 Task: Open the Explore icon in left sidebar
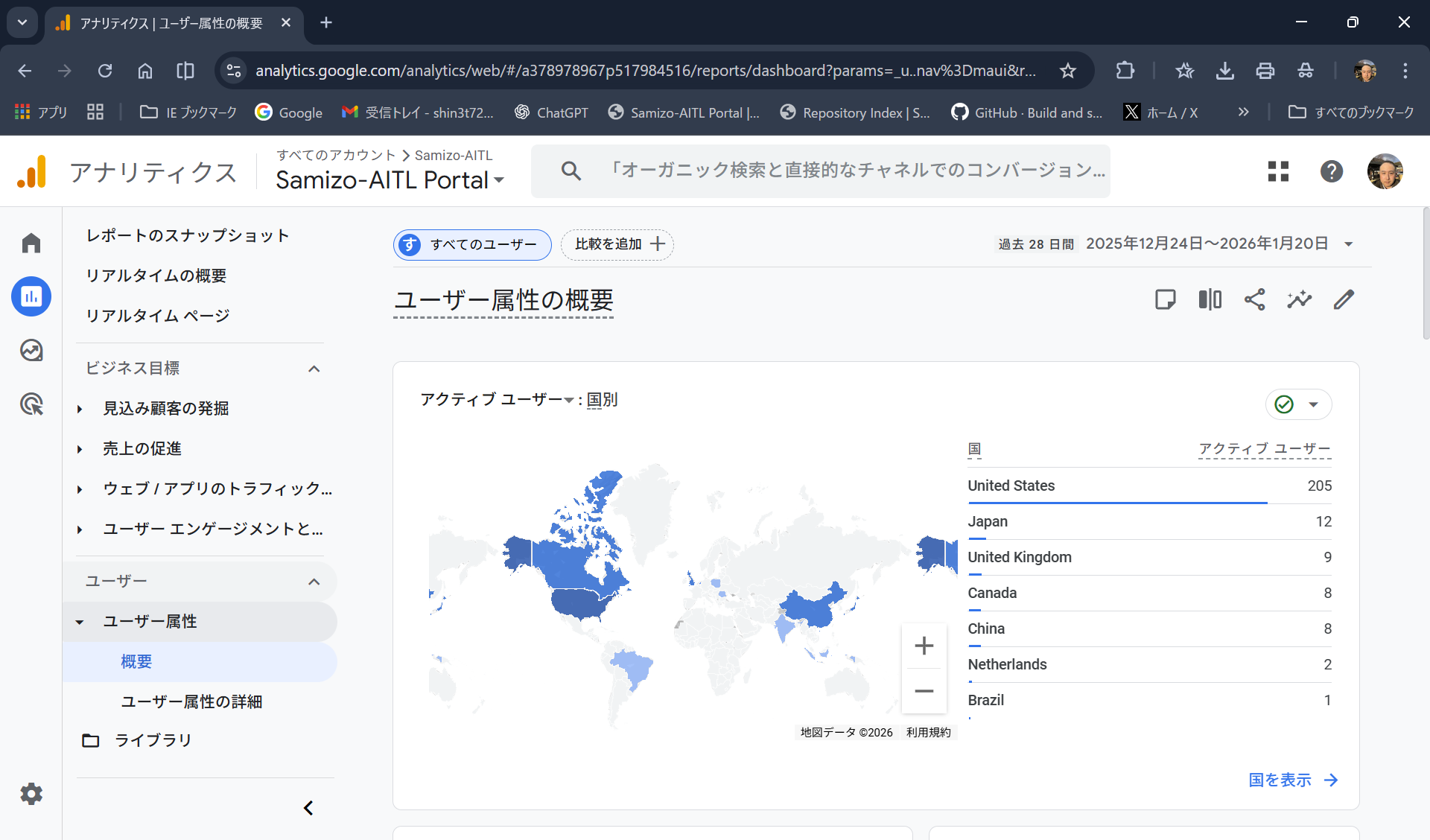click(x=31, y=350)
